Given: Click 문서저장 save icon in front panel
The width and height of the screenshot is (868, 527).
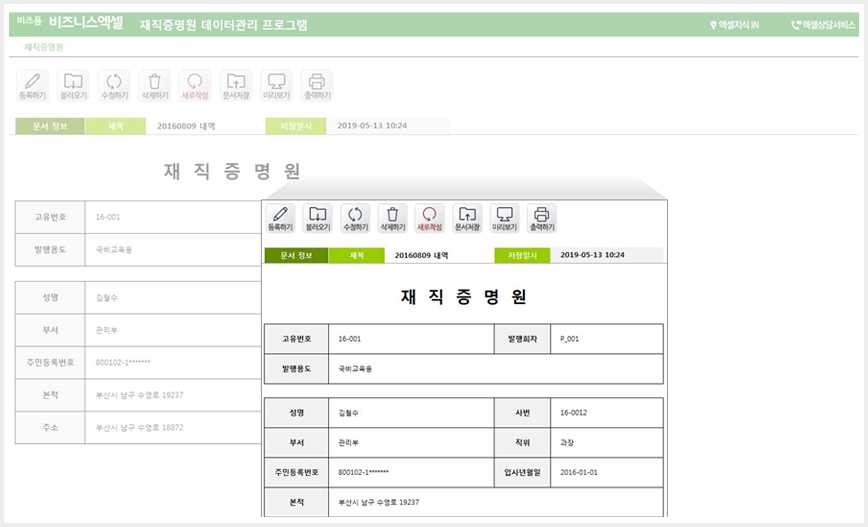Looking at the screenshot, I should point(467,218).
